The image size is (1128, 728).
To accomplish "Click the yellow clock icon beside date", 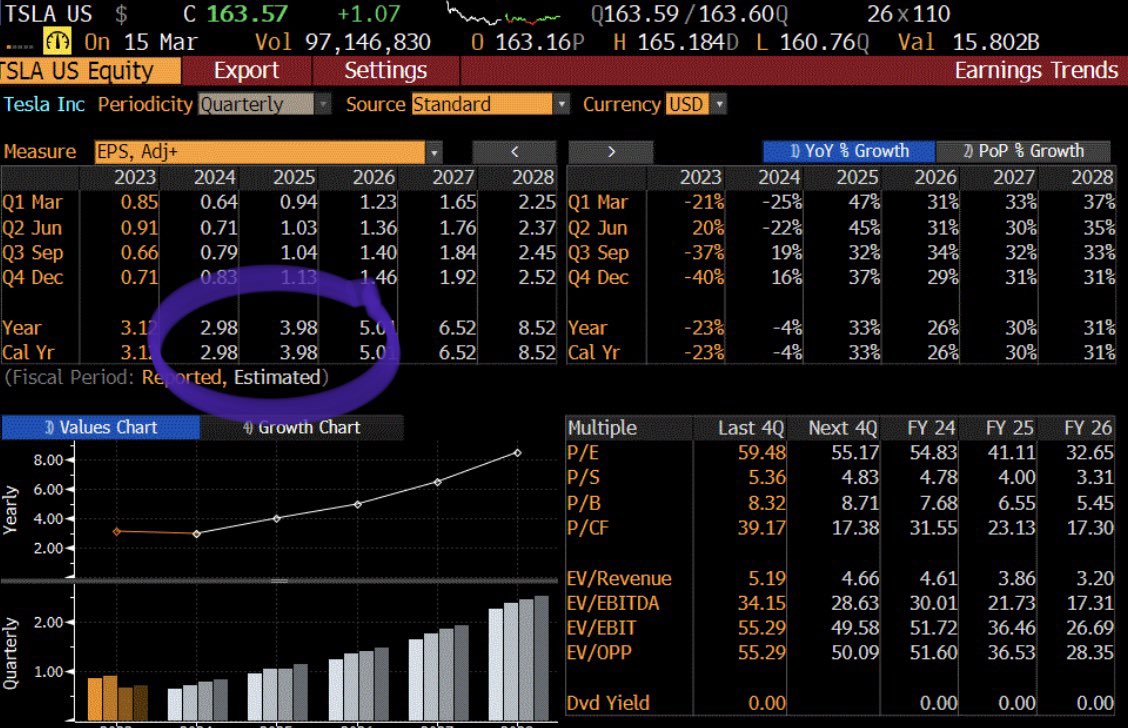I will coord(57,41).
